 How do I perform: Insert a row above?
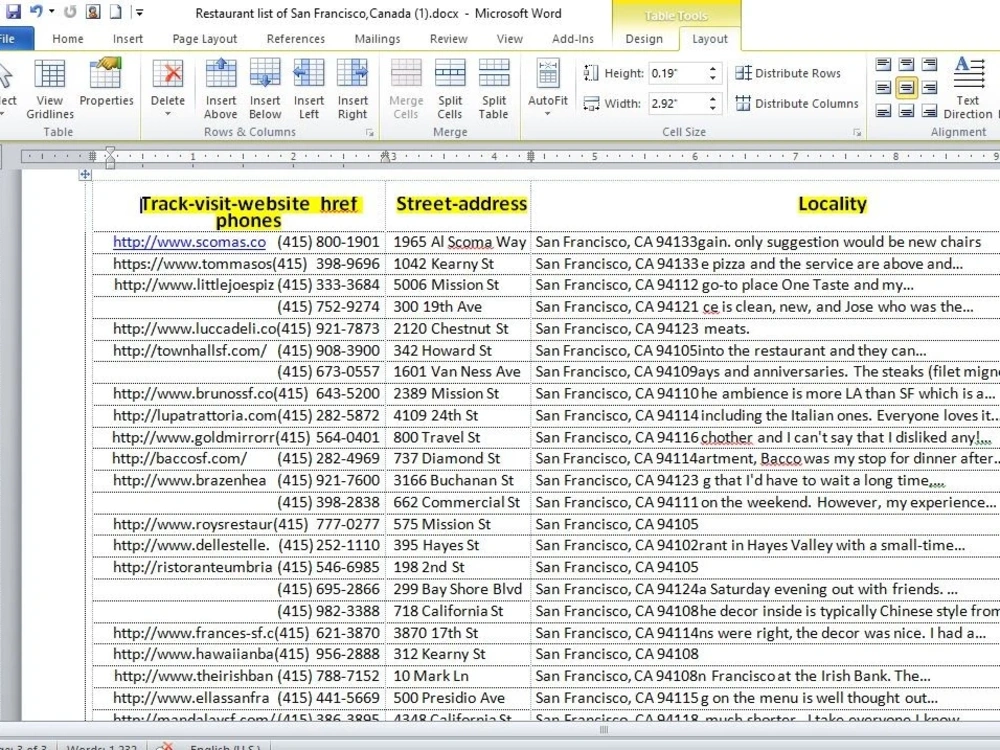point(221,89)
